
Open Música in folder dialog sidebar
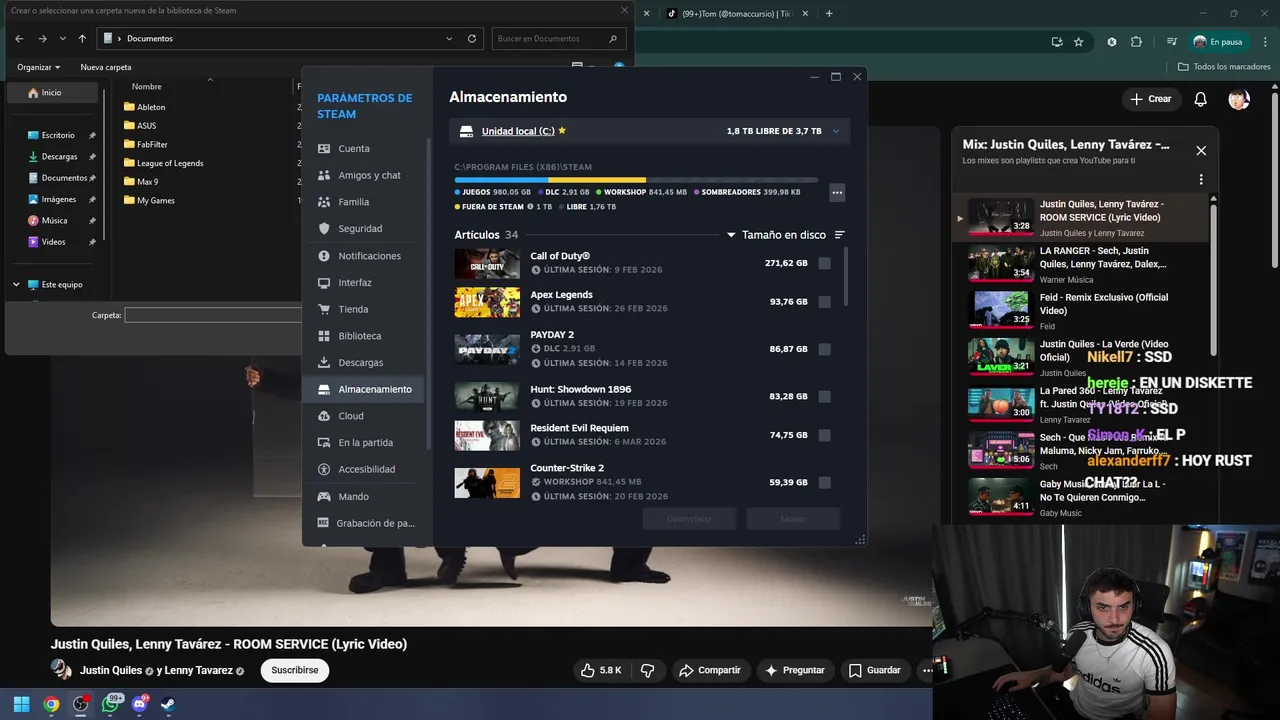click(54, 220)
